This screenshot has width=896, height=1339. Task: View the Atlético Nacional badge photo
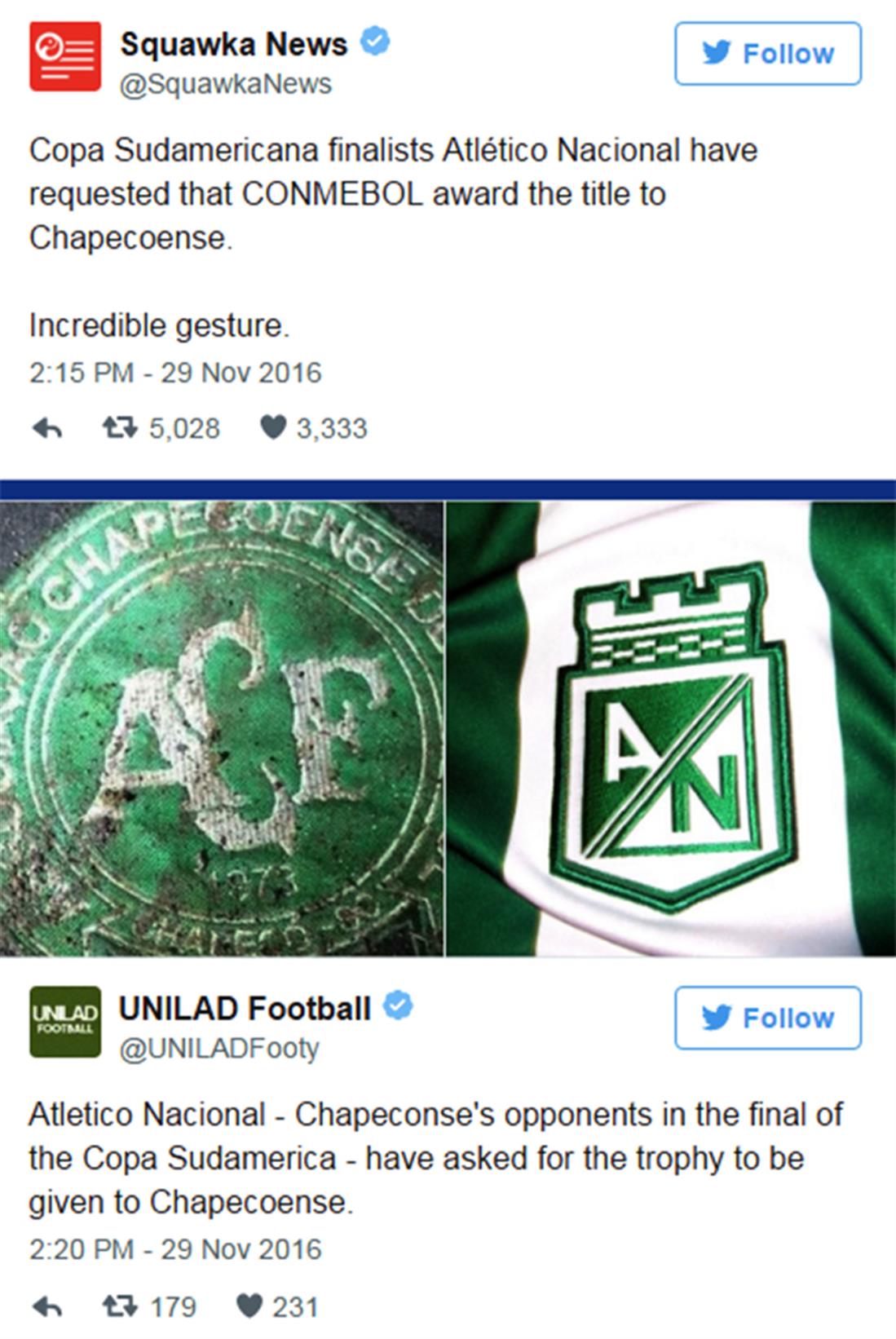[x=671, y=728]
